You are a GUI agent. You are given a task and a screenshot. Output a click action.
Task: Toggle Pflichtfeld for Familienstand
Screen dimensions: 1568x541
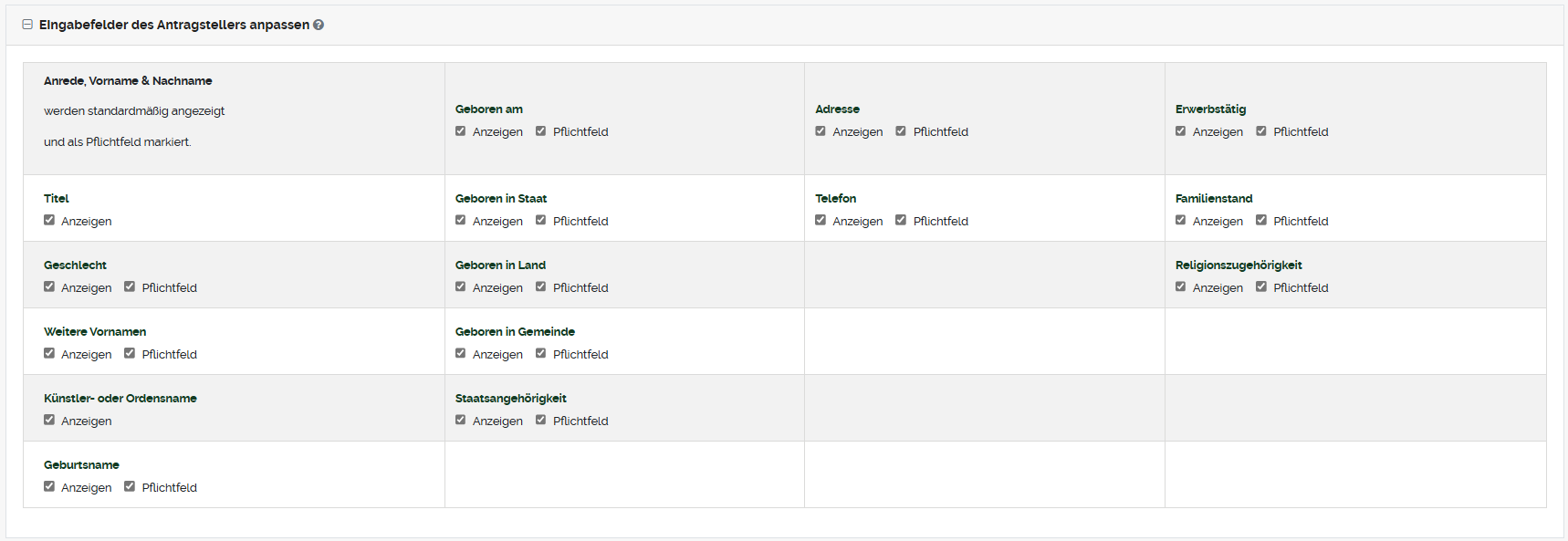tap(1261, 220)
